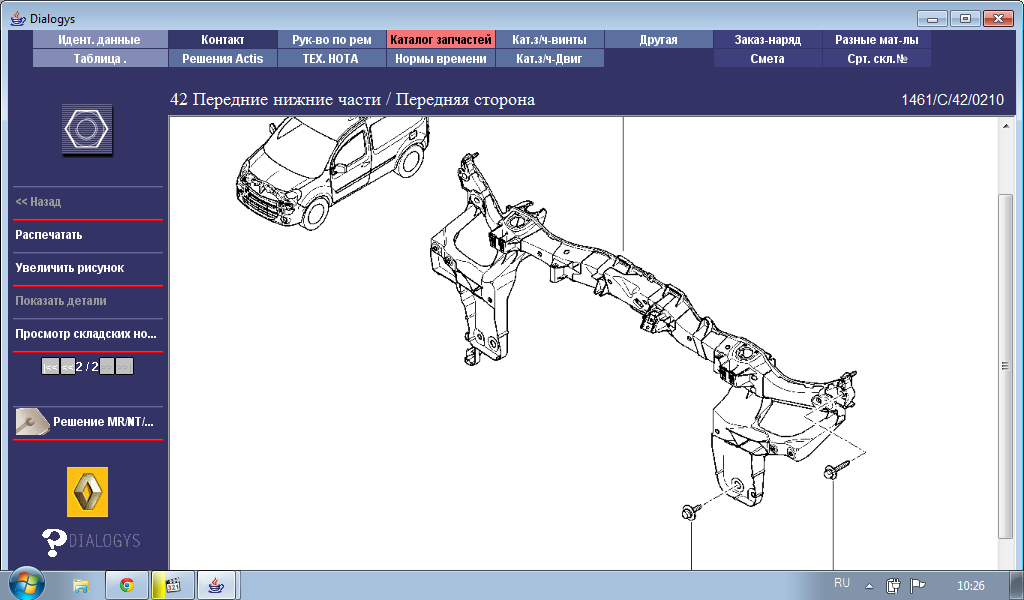Click Просмотр складских но... link
Screen dimensions: 1024x600
86,334
